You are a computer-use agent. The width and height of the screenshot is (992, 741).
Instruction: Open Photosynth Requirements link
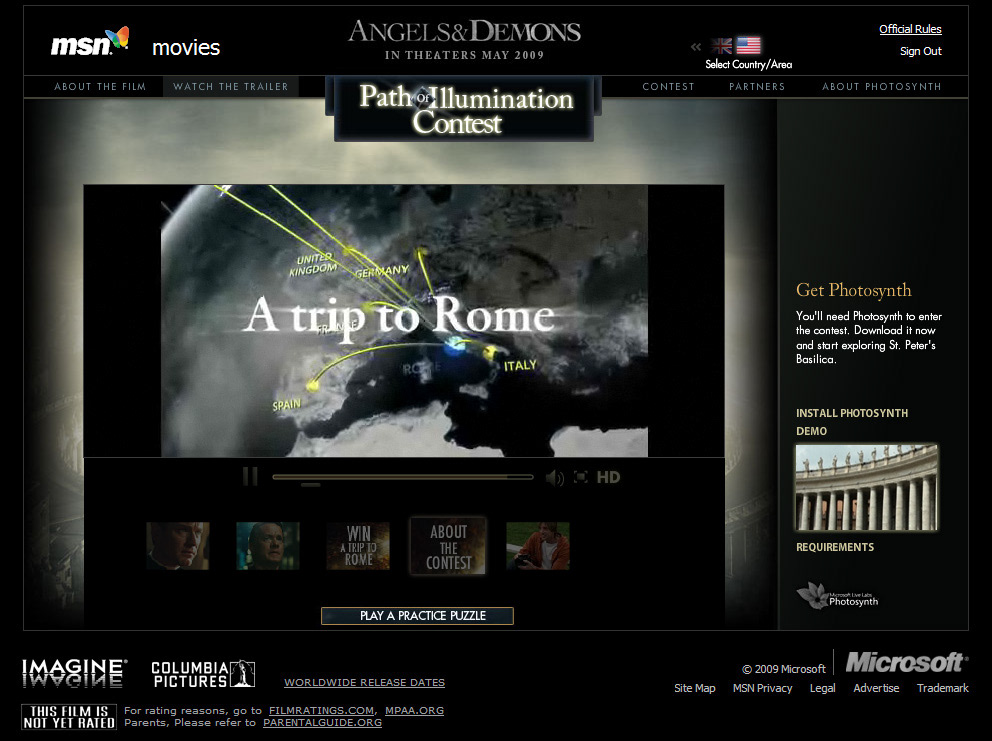pyautogui.click(x=834, y=547)
